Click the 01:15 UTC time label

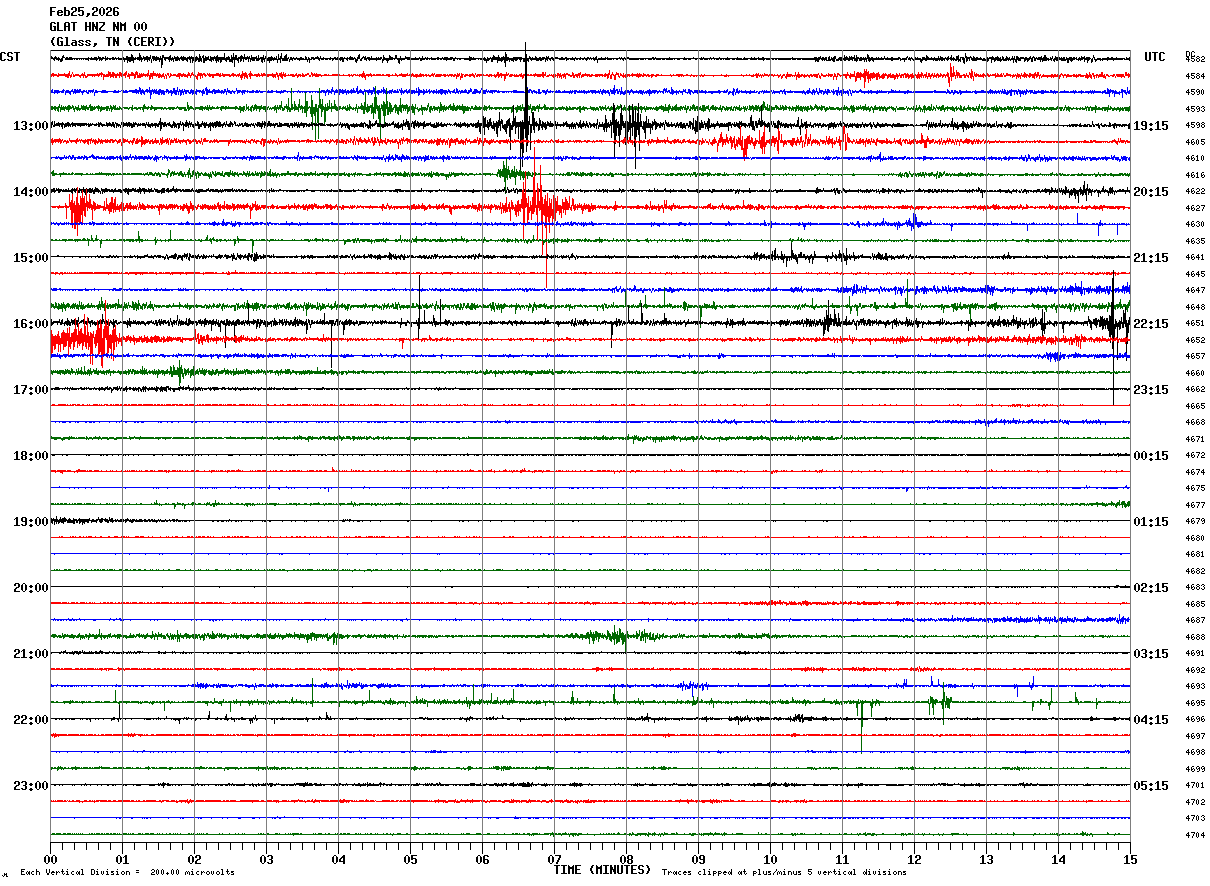tap(1151, 522)
